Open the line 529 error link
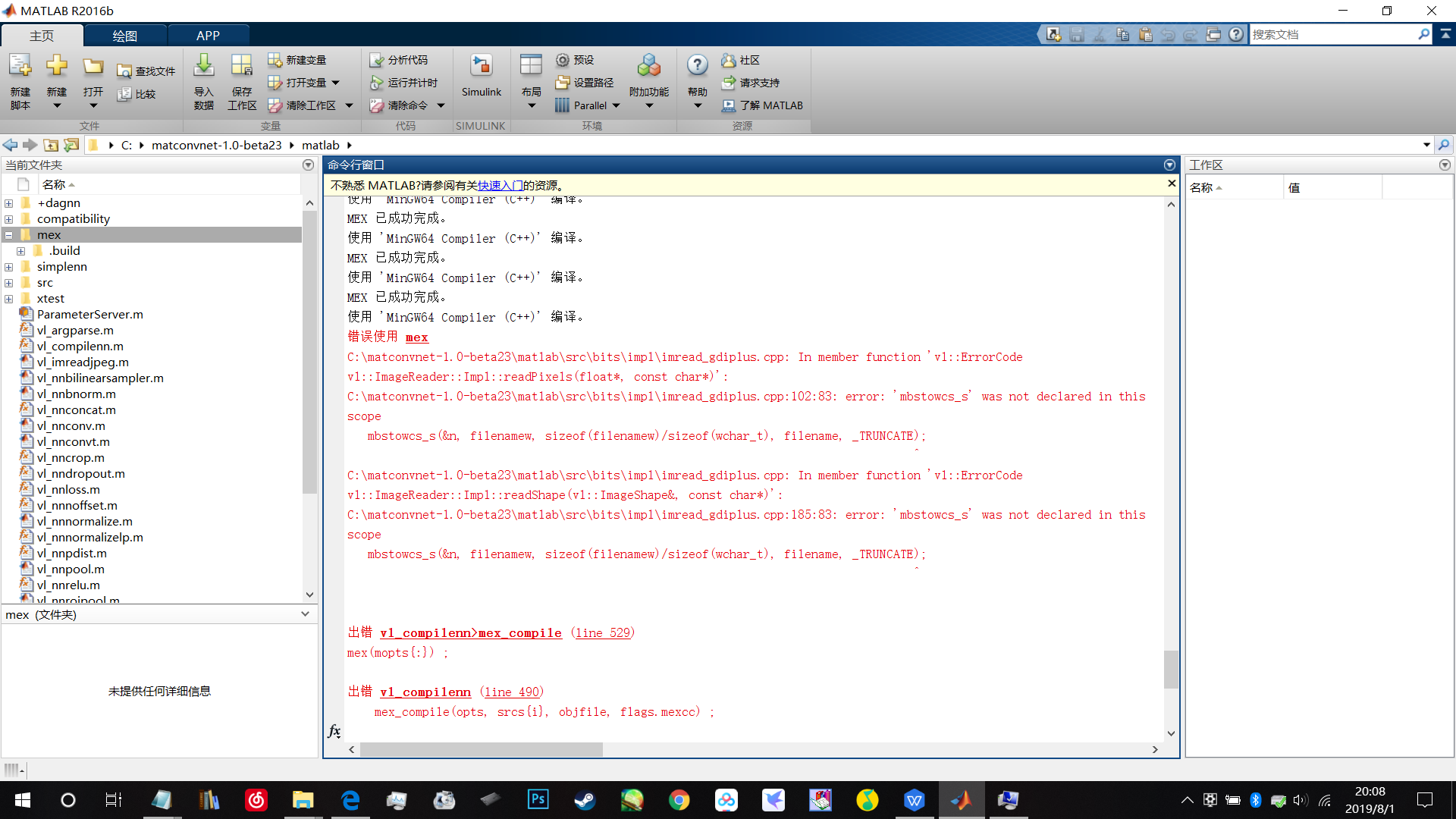 (603, 633)
